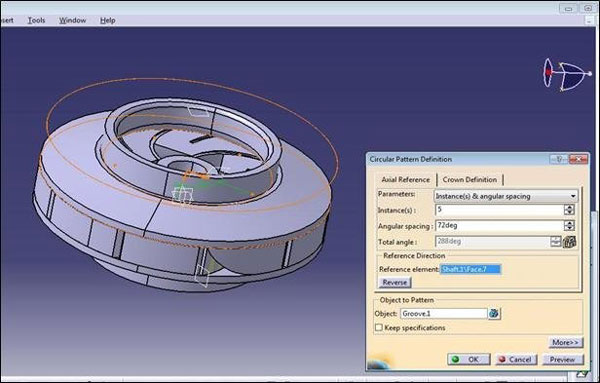Image resolution: width=600 pixels, height=383 pixels.
Task: Open the formula editor icon beside Total angle
Action: [570, 241]
